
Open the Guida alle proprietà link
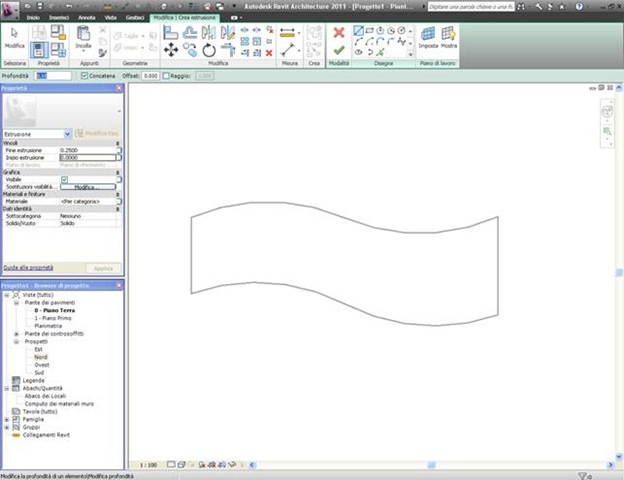coord(28,268)
